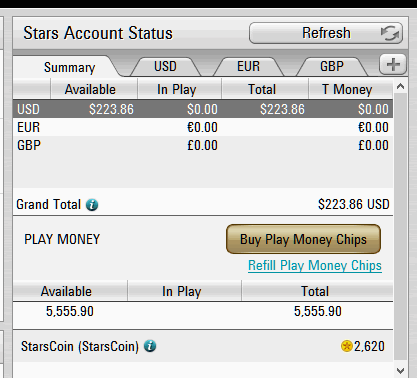Click the vertical scrollbar track
This screenshot has height=378, width=417.
tap(400, 227)
